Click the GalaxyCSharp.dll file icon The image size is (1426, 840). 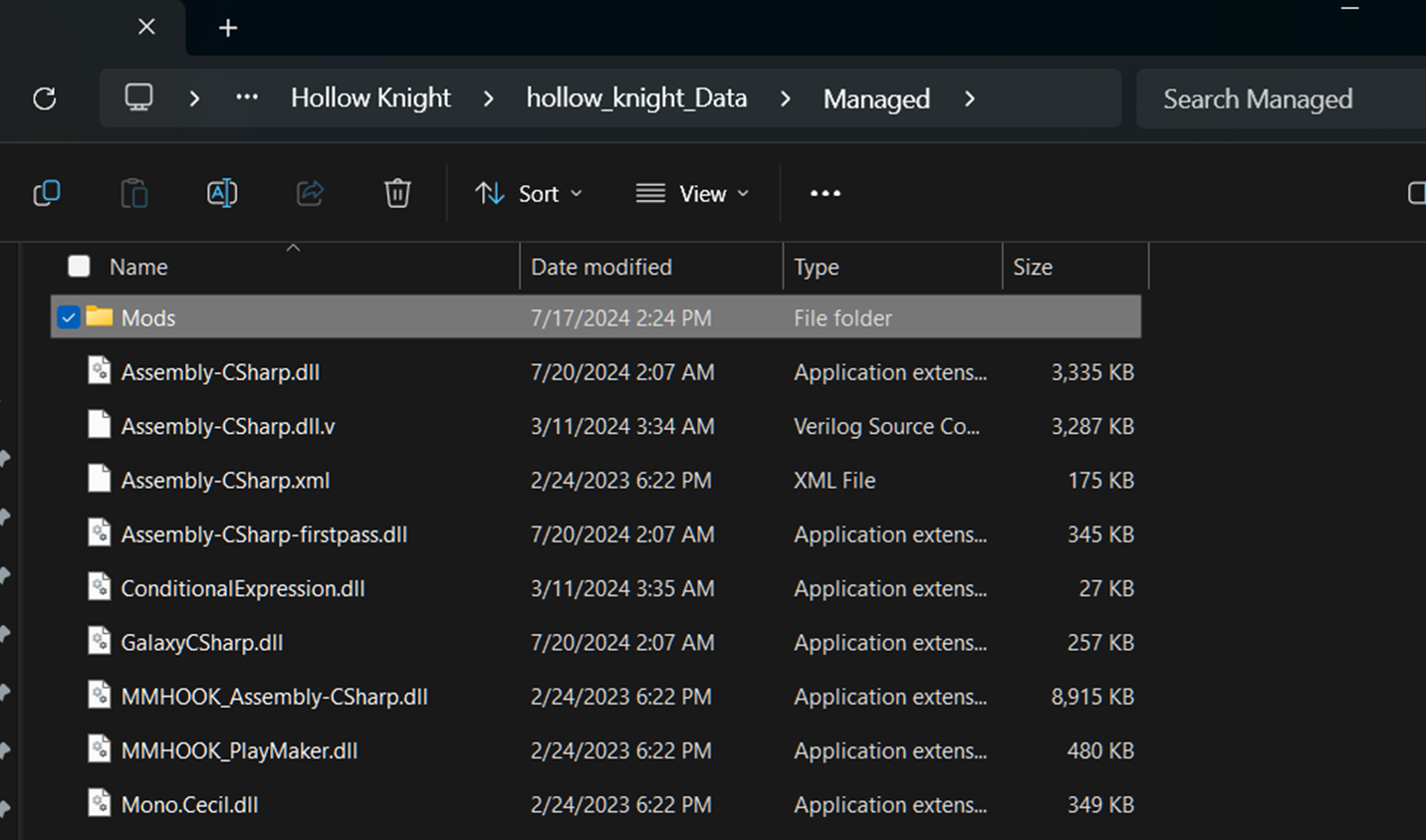(x=100, y=641)
